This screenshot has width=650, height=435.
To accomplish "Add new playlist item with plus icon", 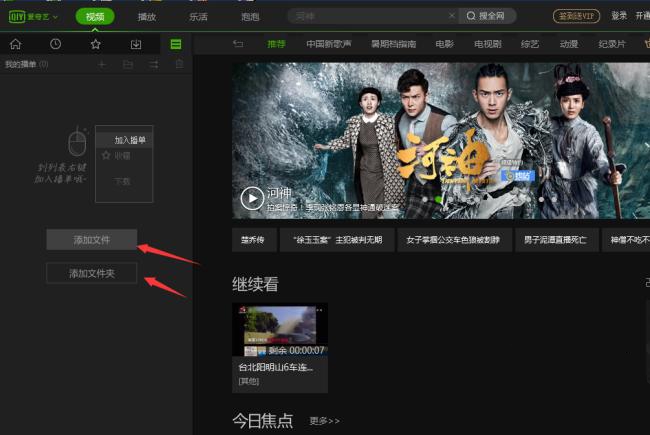I will 102,64.
